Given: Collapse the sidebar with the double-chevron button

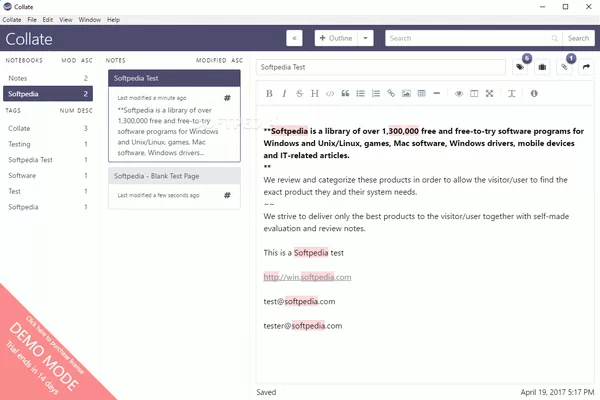Looking at the screenshot, I should click(294, 38).
